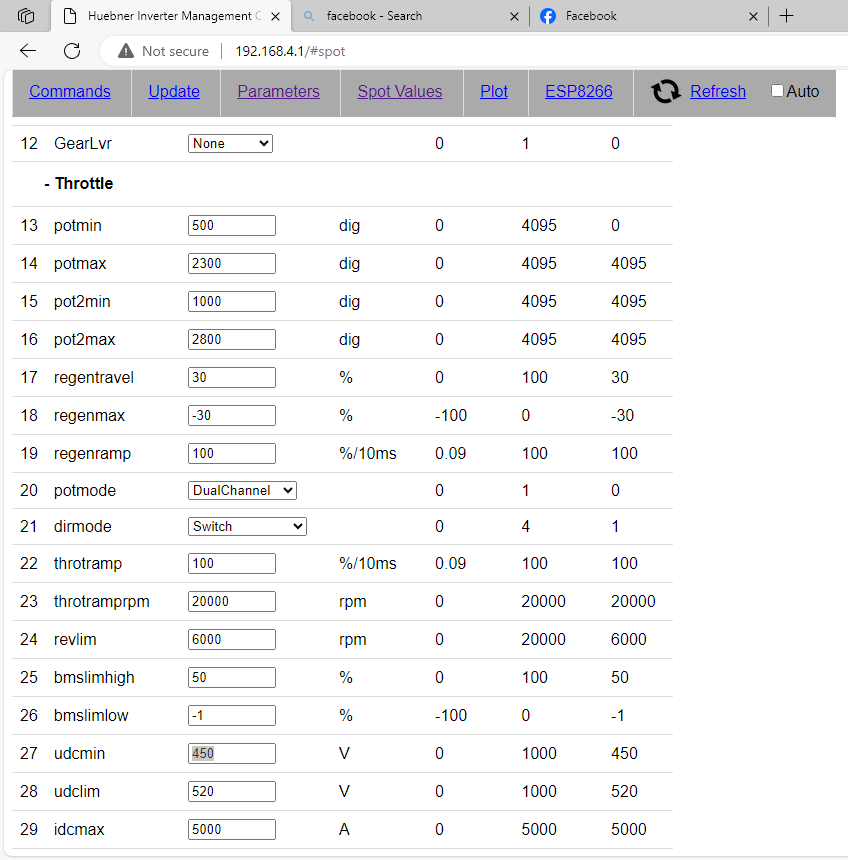Open the ESP8266 link

pos(579,92)
